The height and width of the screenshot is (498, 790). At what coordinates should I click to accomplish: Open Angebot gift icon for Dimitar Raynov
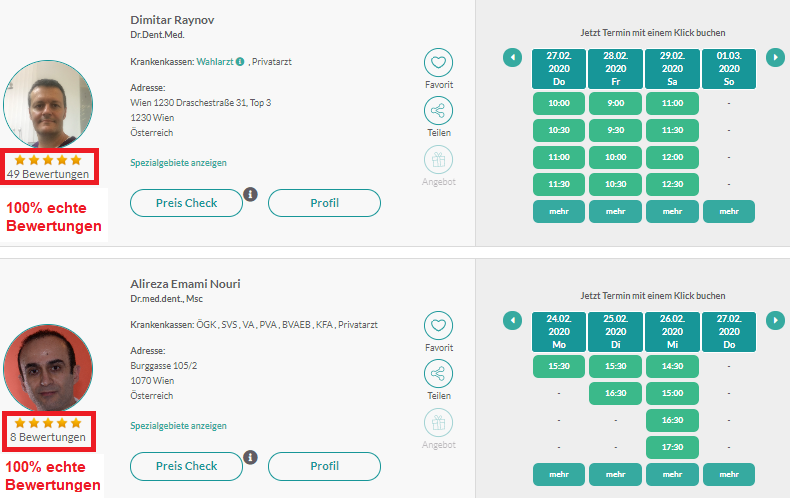[438, 159]
